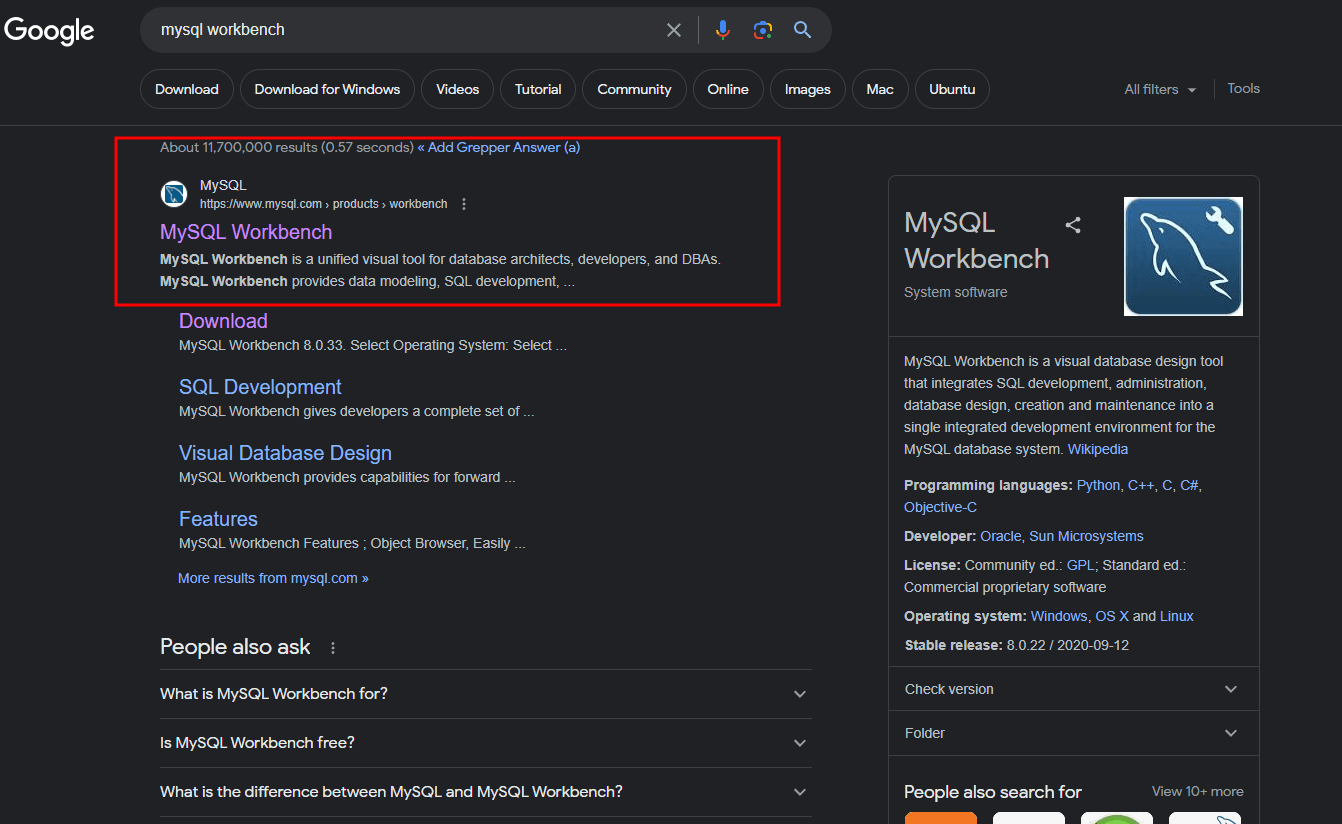The height and width of the screenshot is (824, 1342).
Task: Open the three-dot menu beside mysql.com URL
Action: point(463,204)
